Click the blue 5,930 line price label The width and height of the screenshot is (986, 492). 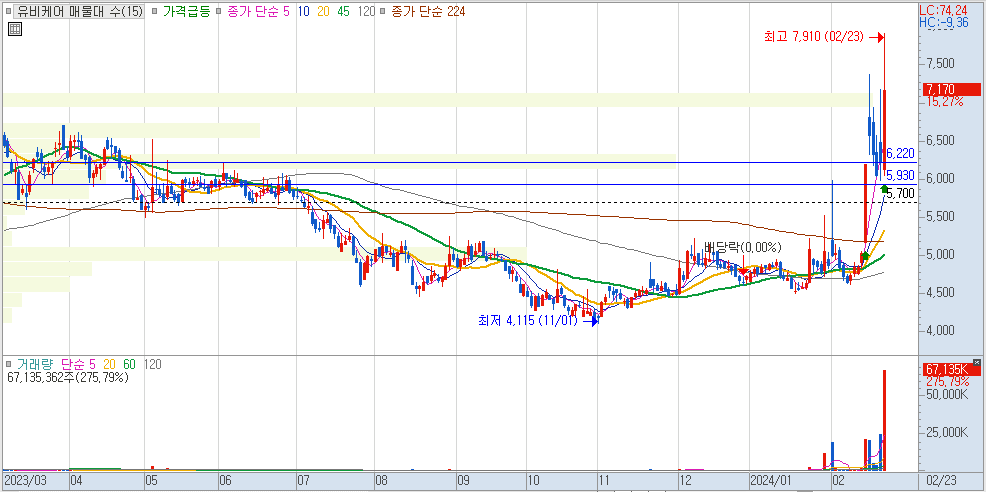(902, 175)
